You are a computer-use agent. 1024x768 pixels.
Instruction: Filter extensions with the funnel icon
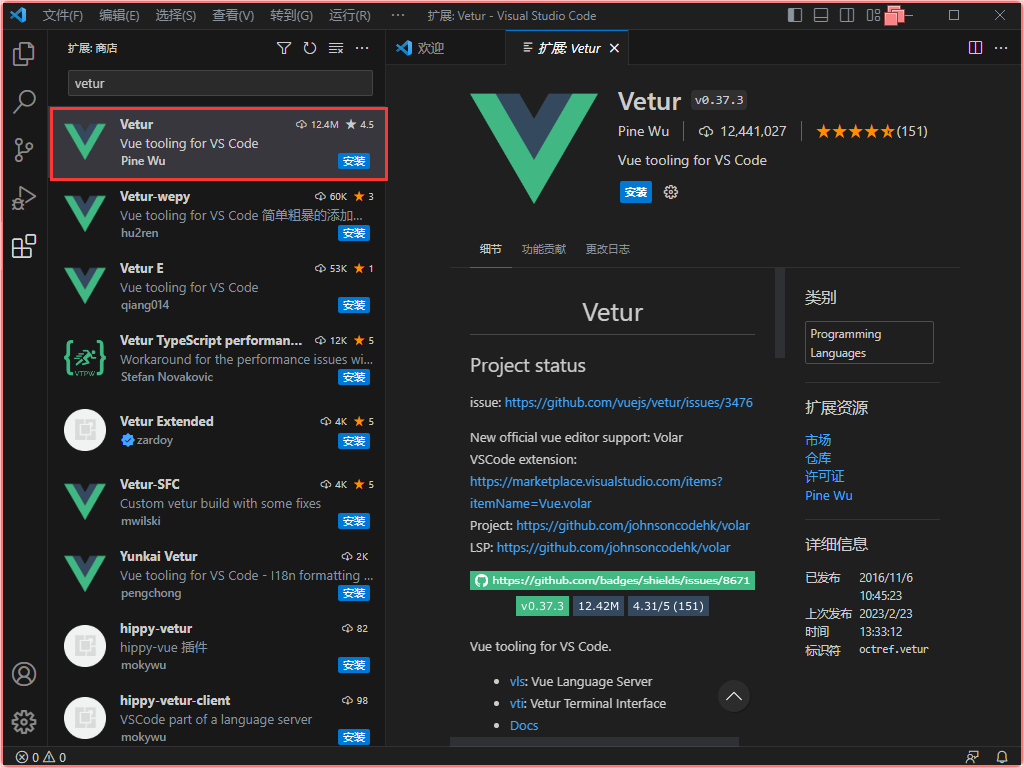pos(284,48)
